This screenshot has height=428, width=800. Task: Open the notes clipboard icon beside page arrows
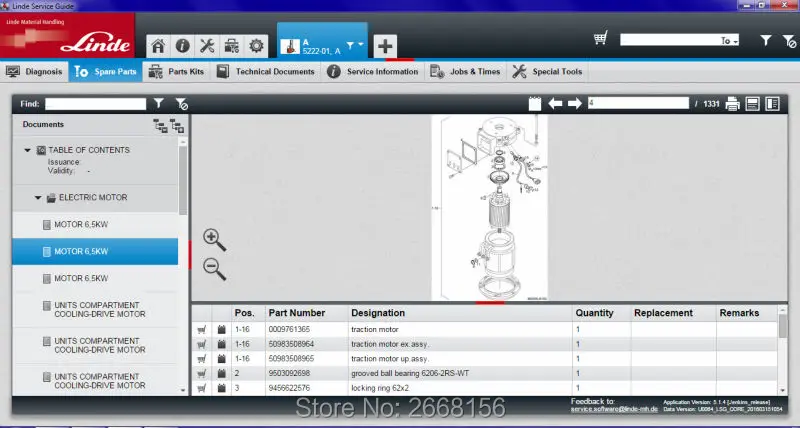535,104
